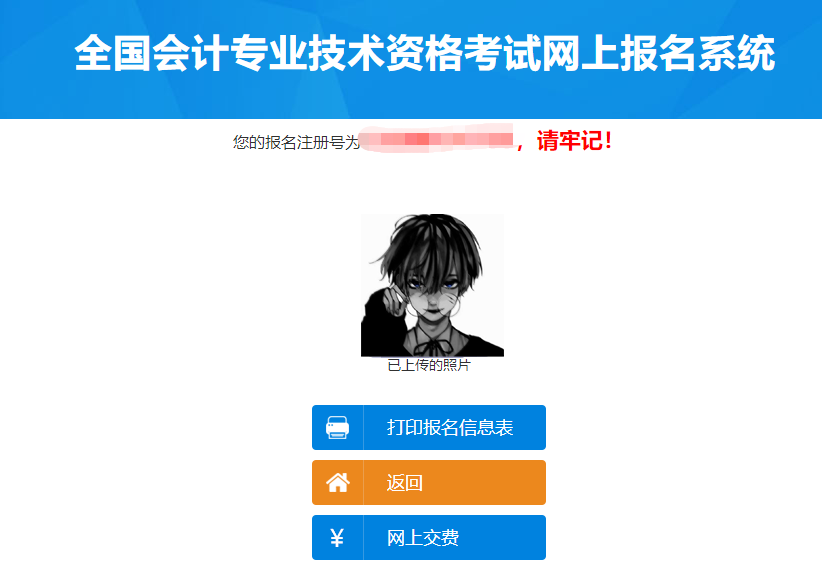Click the yen currency icon
This screenshot has height=583, width=822.
[337, 537]
